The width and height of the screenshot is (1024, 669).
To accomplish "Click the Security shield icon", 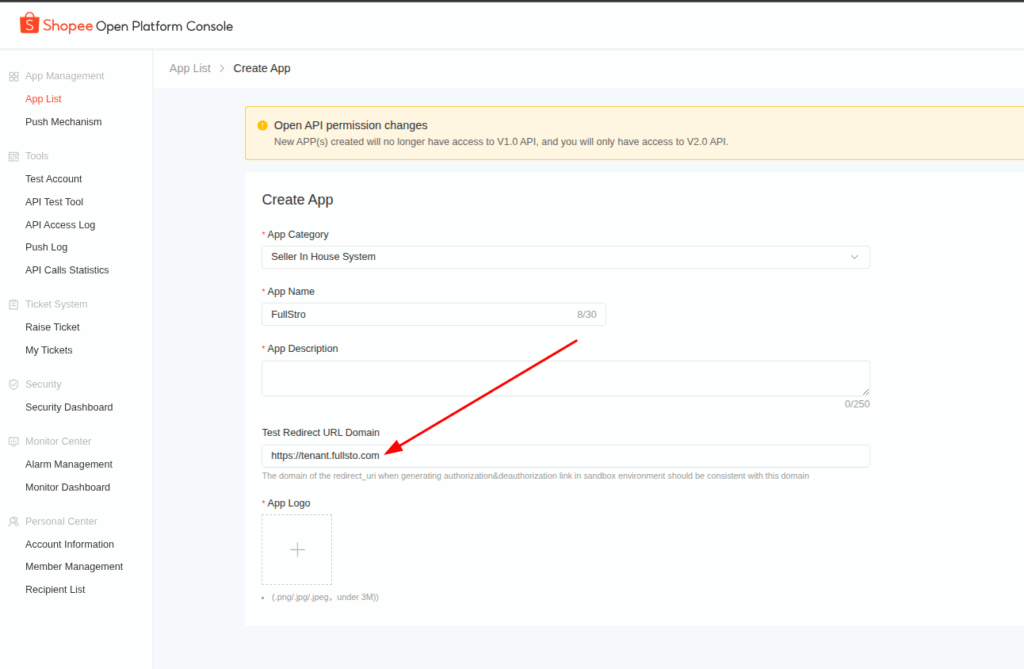I will (x=14, y=385).
